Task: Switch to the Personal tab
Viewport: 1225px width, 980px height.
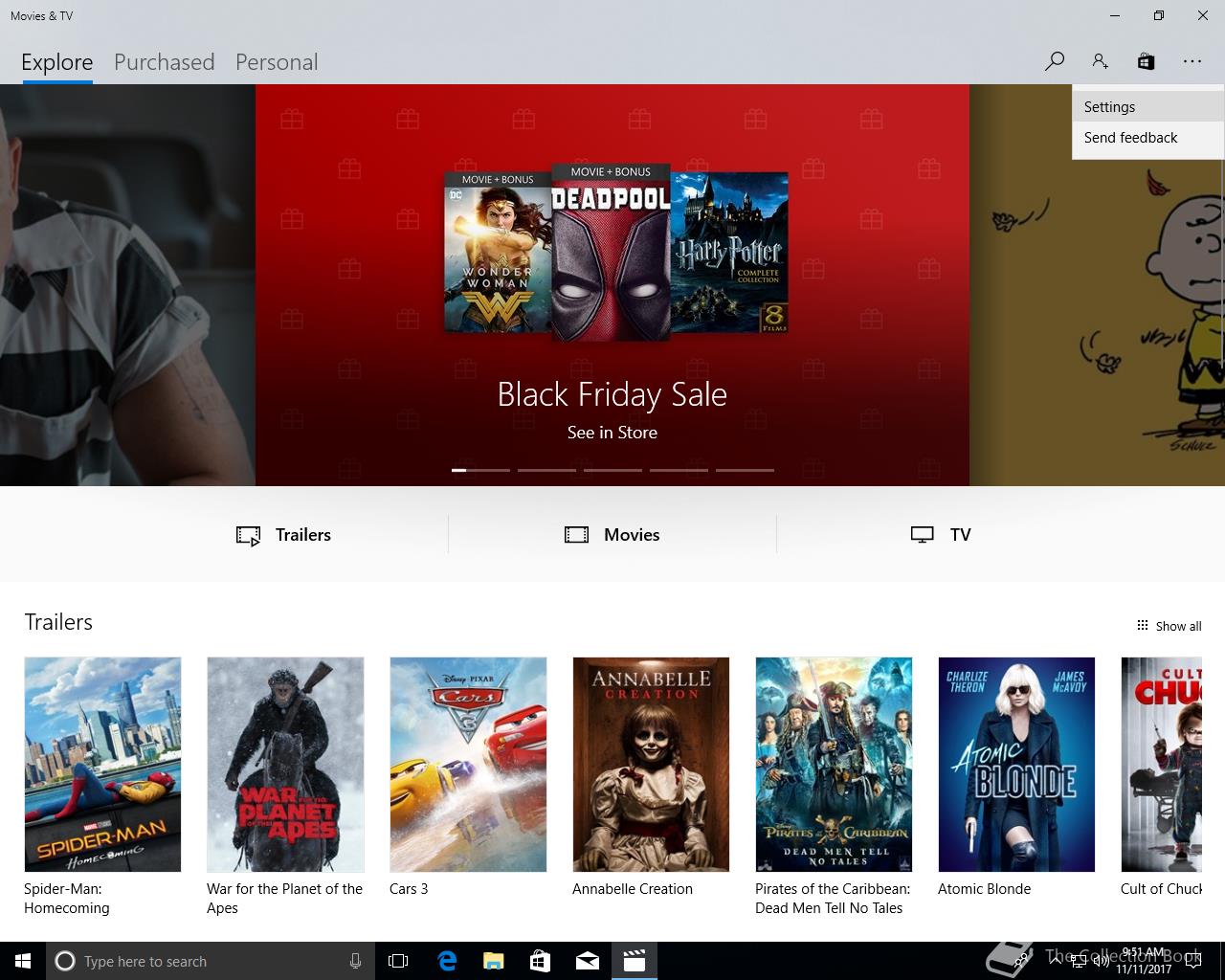Action: click(x=277, y=62)
